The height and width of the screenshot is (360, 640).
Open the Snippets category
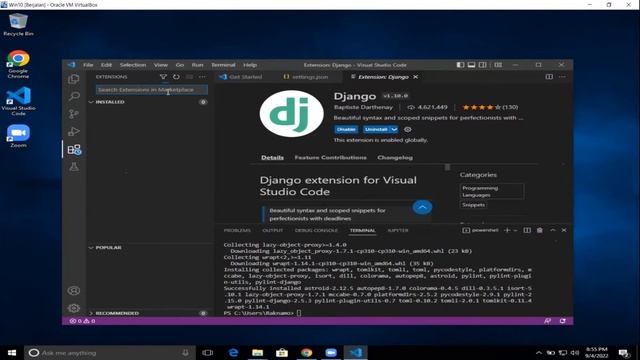[473, 205]
